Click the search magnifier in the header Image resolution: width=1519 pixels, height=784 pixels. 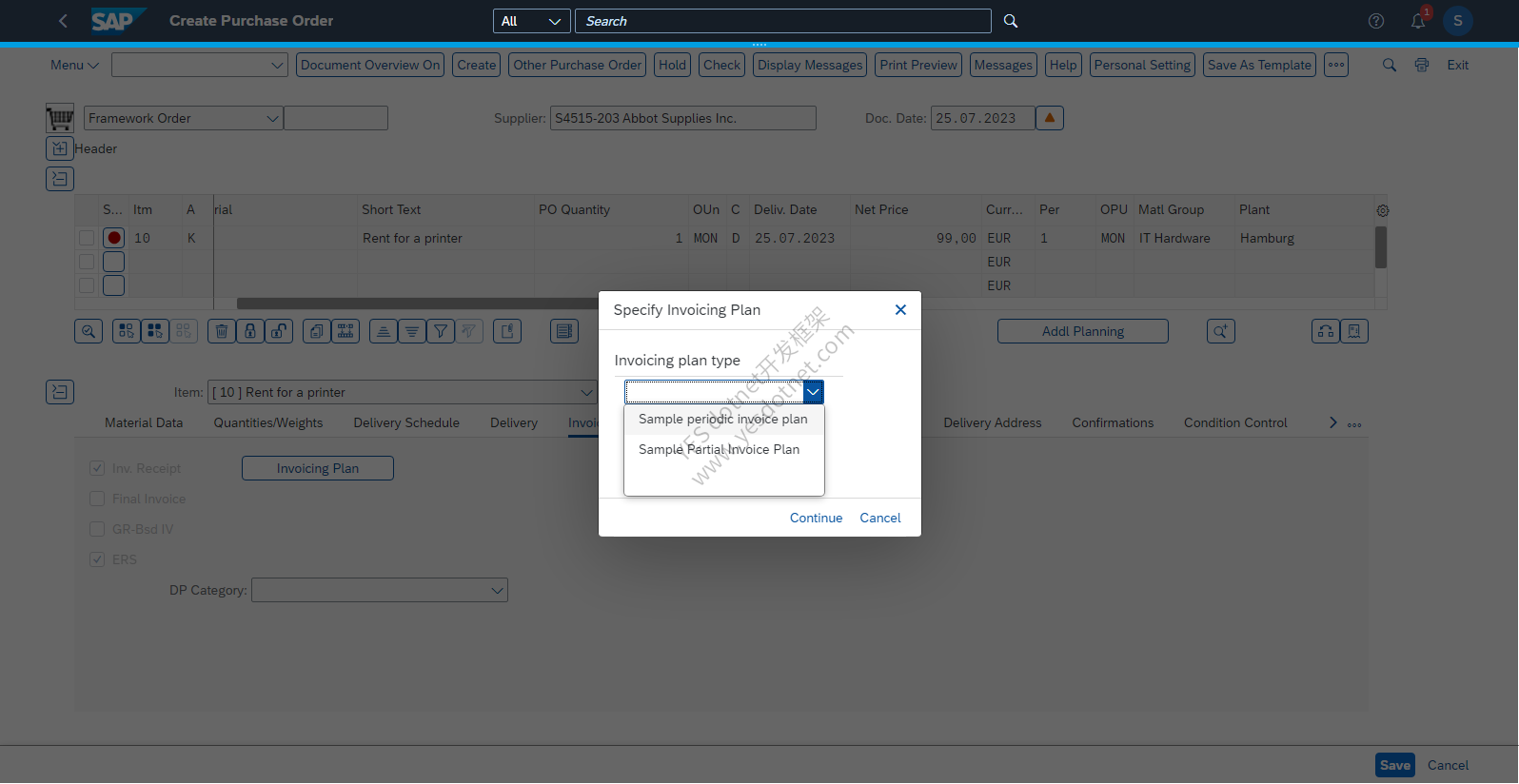pos(1011,21)
